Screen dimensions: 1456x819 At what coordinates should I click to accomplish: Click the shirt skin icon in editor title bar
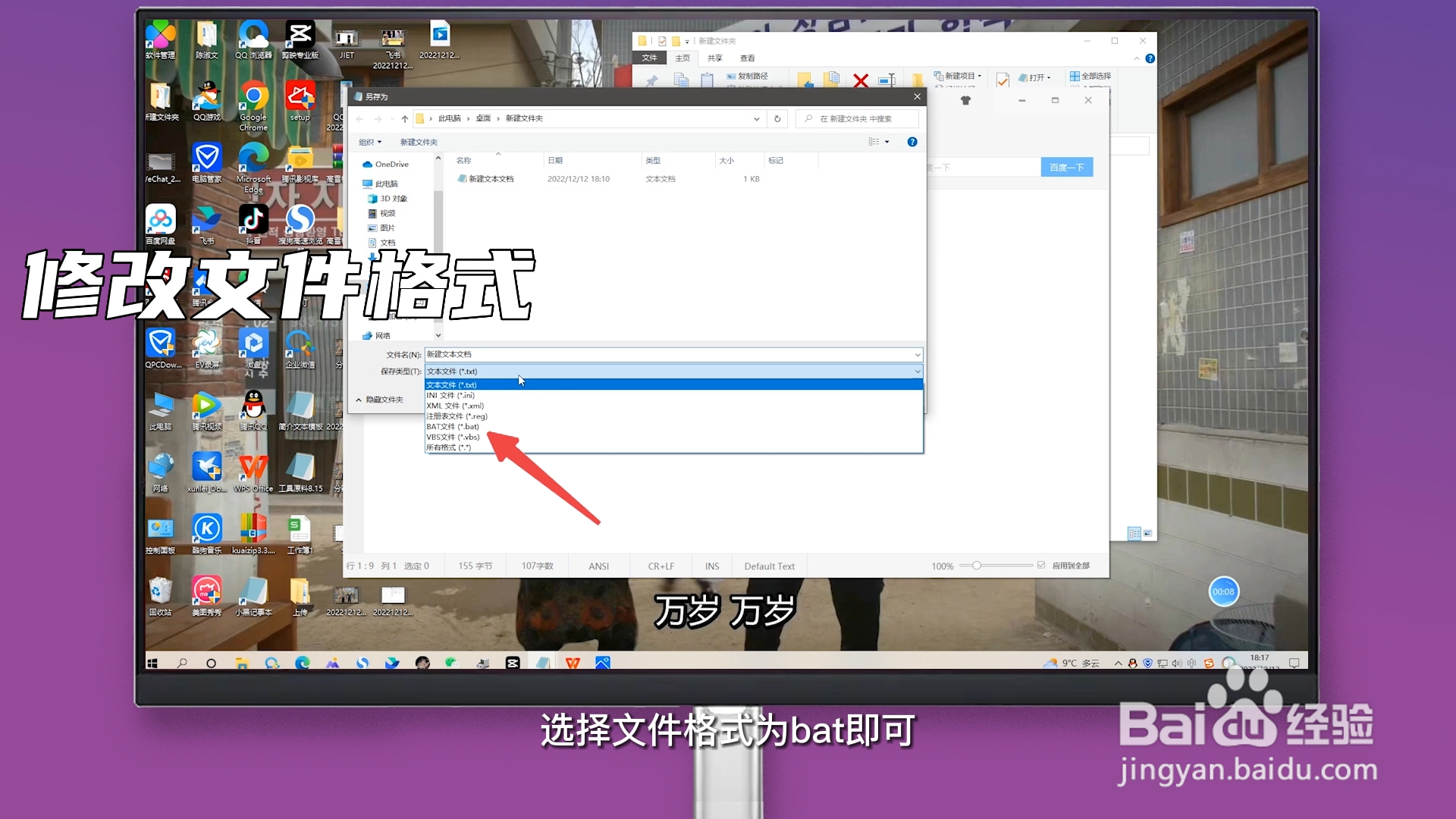tap(965, 100)
